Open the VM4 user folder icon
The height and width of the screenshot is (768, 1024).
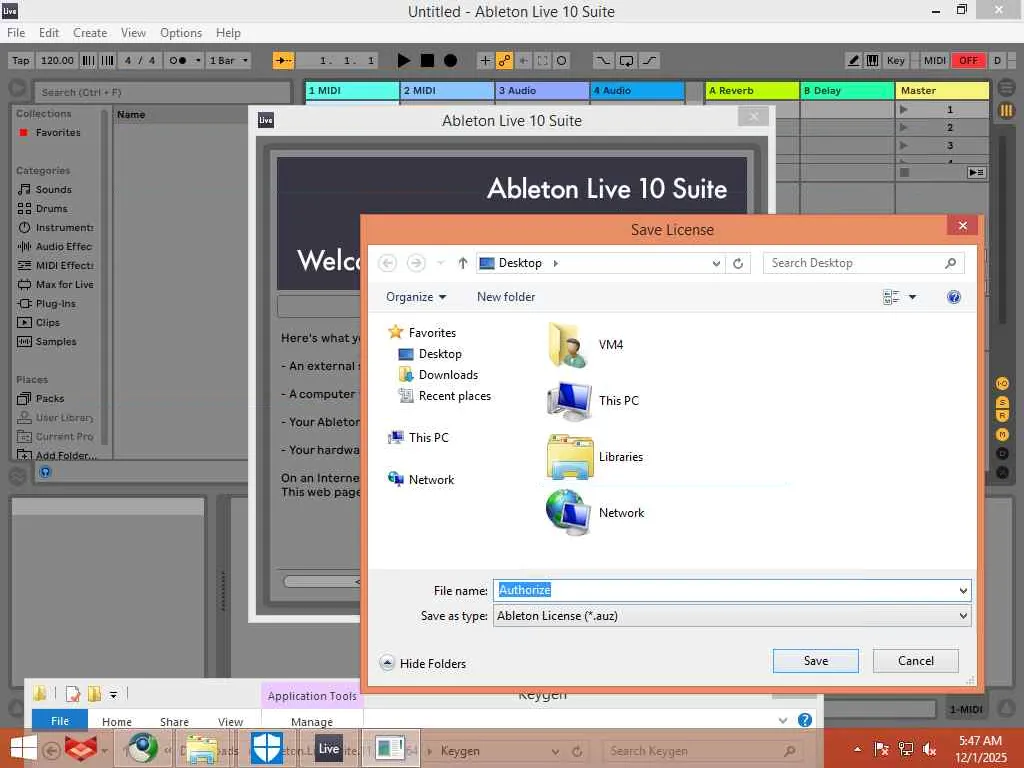point(568,345)
